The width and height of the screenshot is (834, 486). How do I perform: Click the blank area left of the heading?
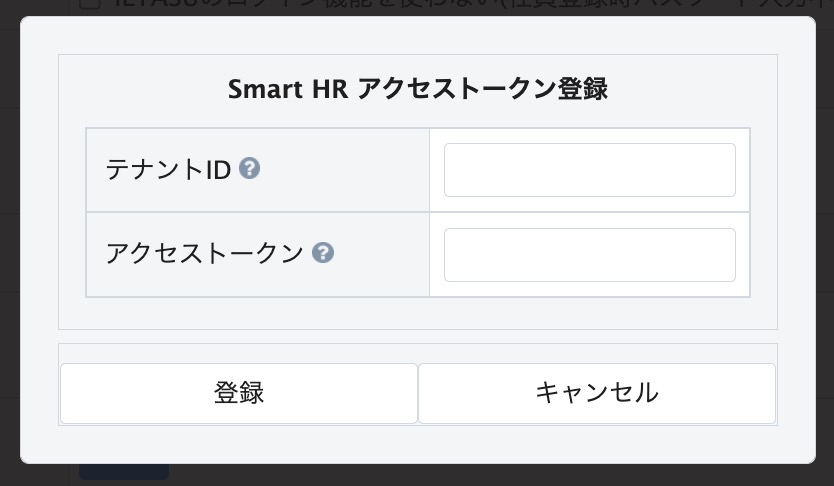(140, 89)
